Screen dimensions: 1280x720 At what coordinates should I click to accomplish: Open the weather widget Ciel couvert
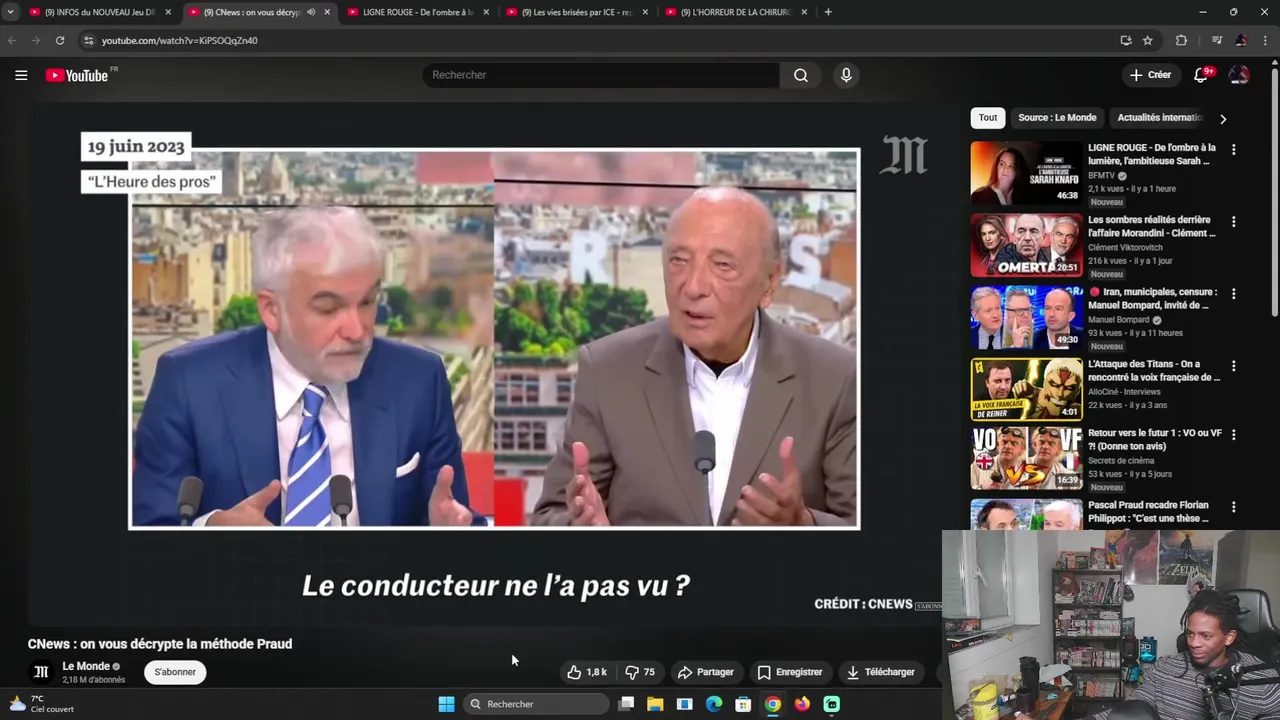tap(40, 704)
